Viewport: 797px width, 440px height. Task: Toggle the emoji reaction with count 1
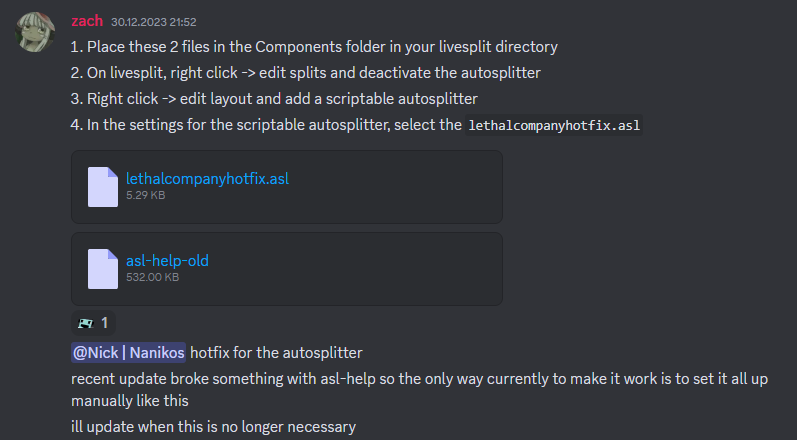click(93, 323)
